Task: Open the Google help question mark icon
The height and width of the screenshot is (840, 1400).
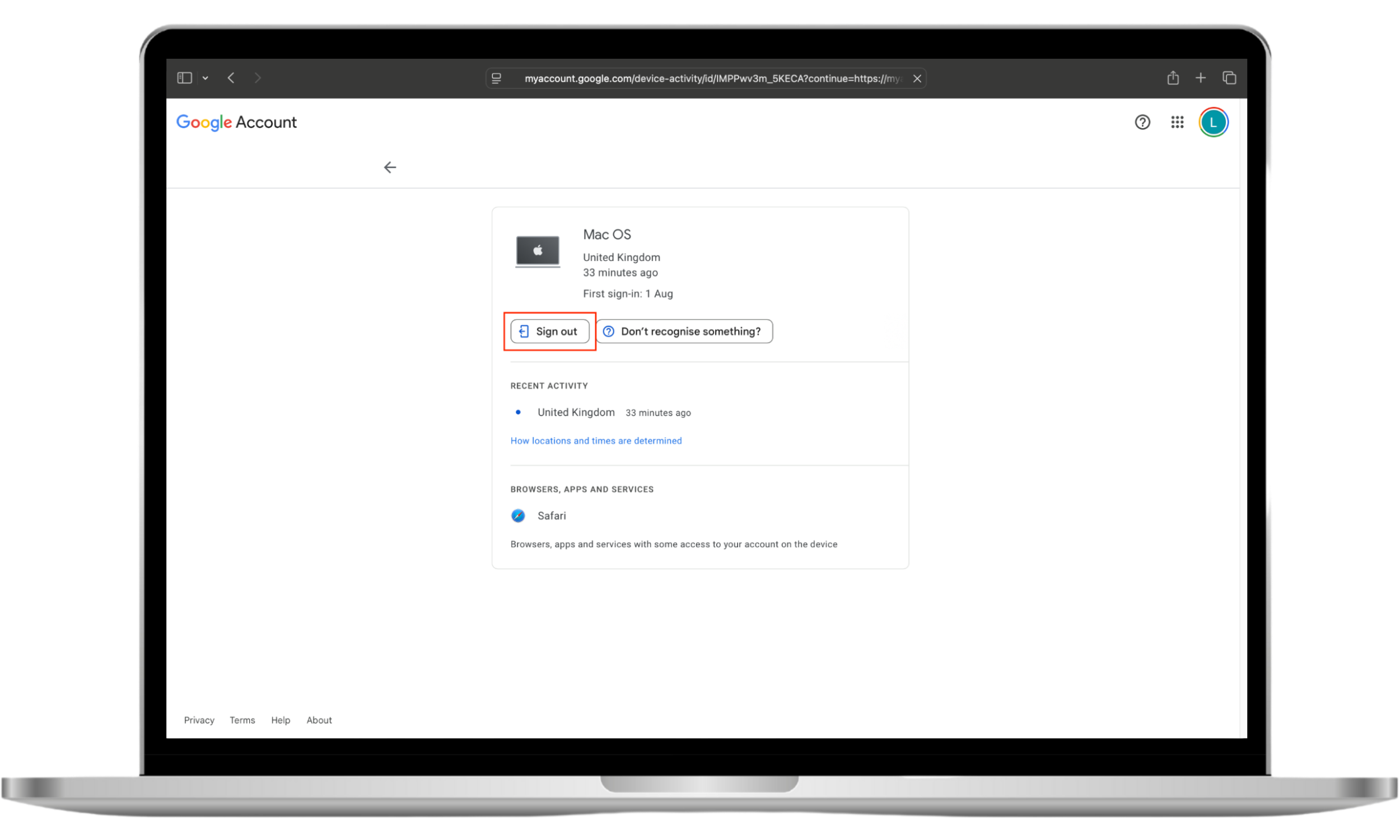Action: 1142,122
